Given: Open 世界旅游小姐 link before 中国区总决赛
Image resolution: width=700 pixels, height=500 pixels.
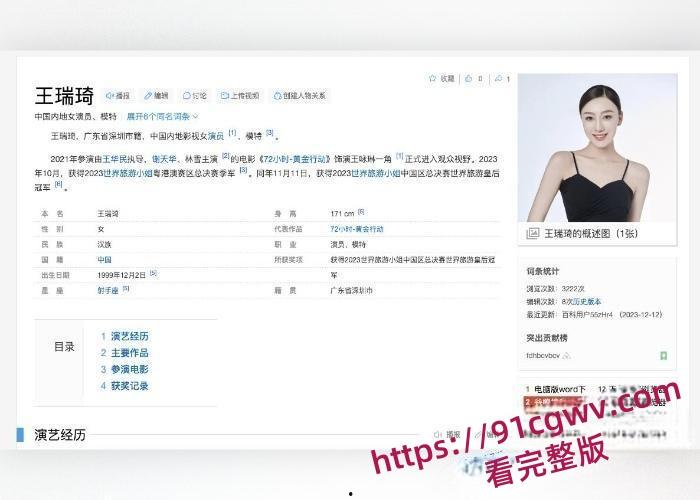Looking at the screenshot, I should pyautogui.click(x=376, y=173).
